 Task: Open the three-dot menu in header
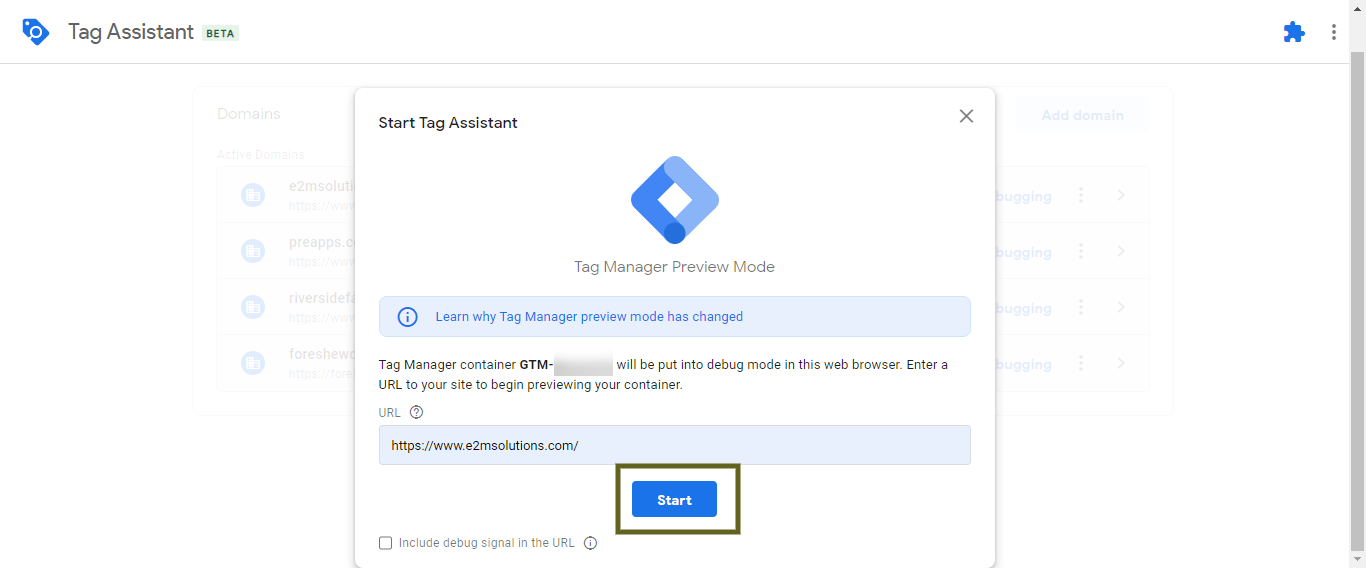[1333, 32]
